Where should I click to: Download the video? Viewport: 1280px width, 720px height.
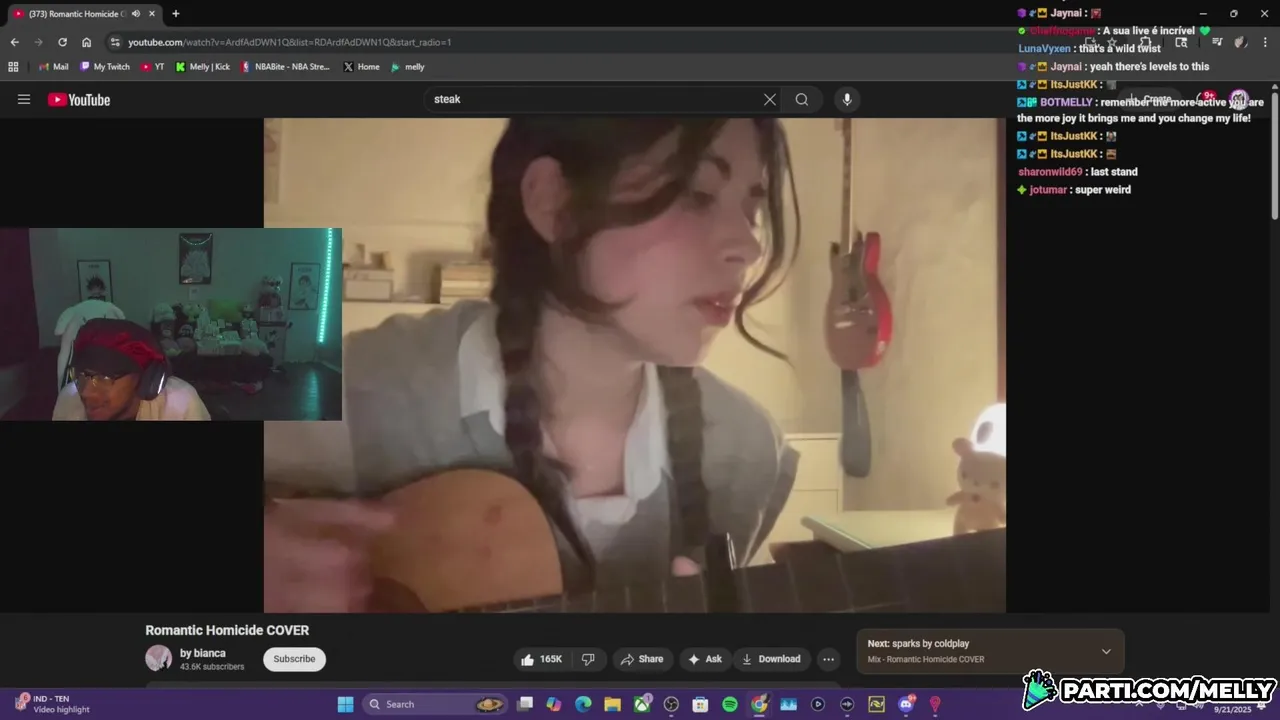click(x=771, y=659)
